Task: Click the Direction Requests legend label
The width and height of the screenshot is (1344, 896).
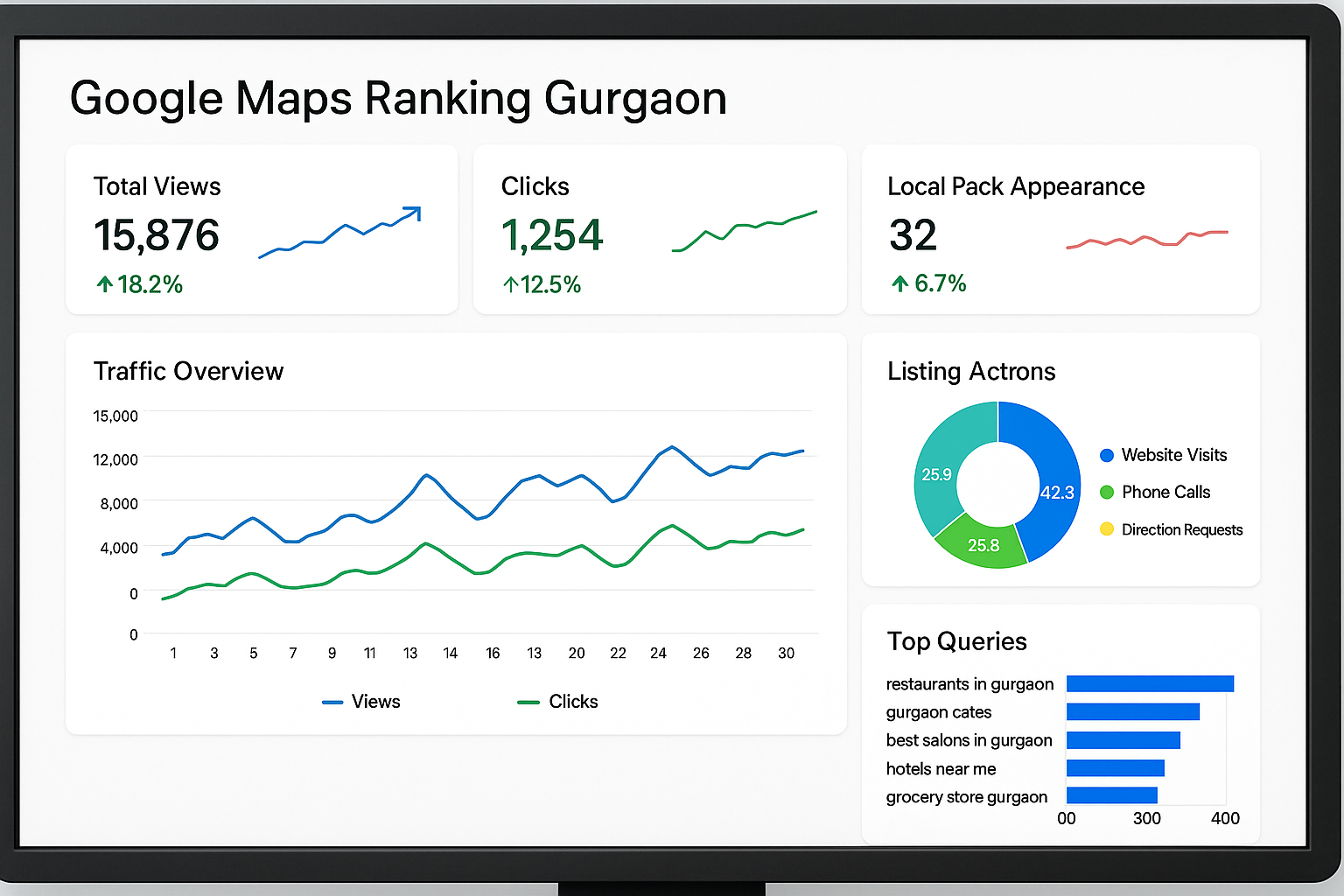Action: (1182, 529)
